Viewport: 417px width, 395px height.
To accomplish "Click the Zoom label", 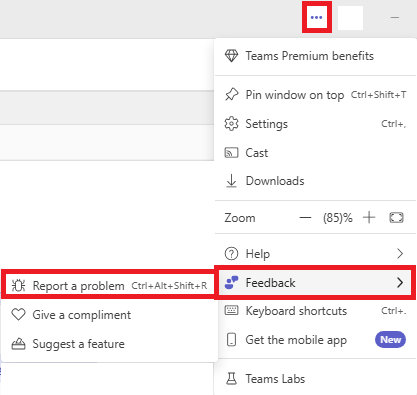I will tap(240, 218).
